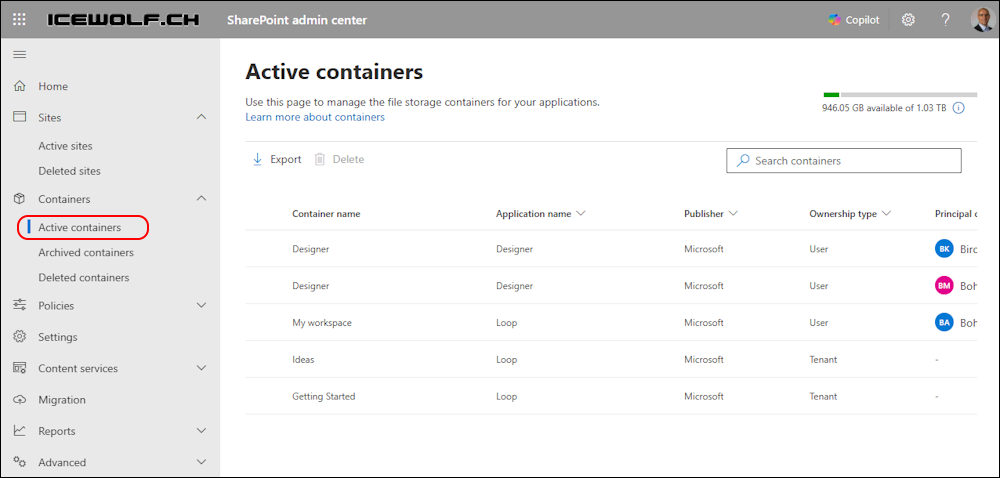Open the app launcher waffle icon
Viewport: 1000px width, 478px height.
(x=19, y=20)
